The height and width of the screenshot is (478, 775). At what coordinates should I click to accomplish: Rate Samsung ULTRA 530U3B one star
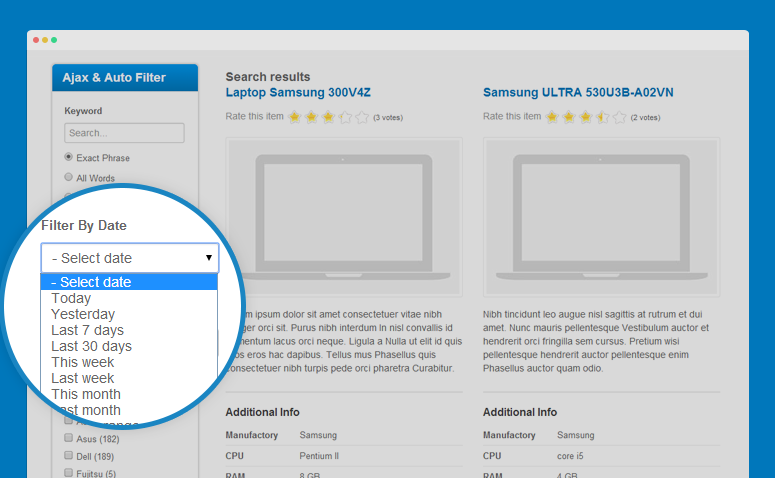553,117
